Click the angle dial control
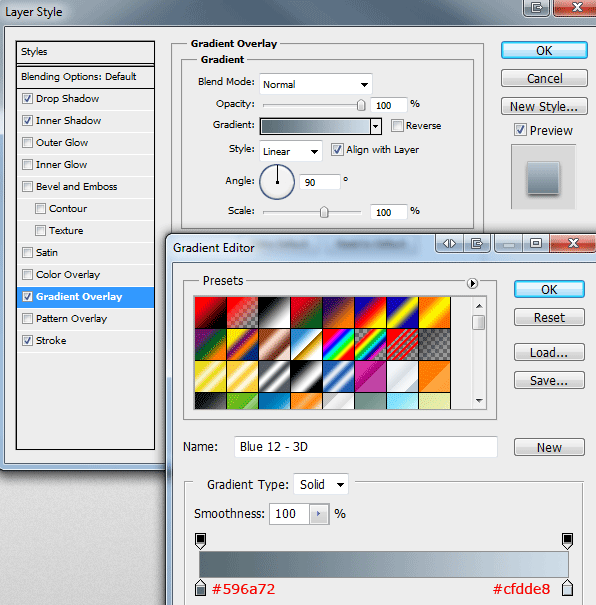 277,182
